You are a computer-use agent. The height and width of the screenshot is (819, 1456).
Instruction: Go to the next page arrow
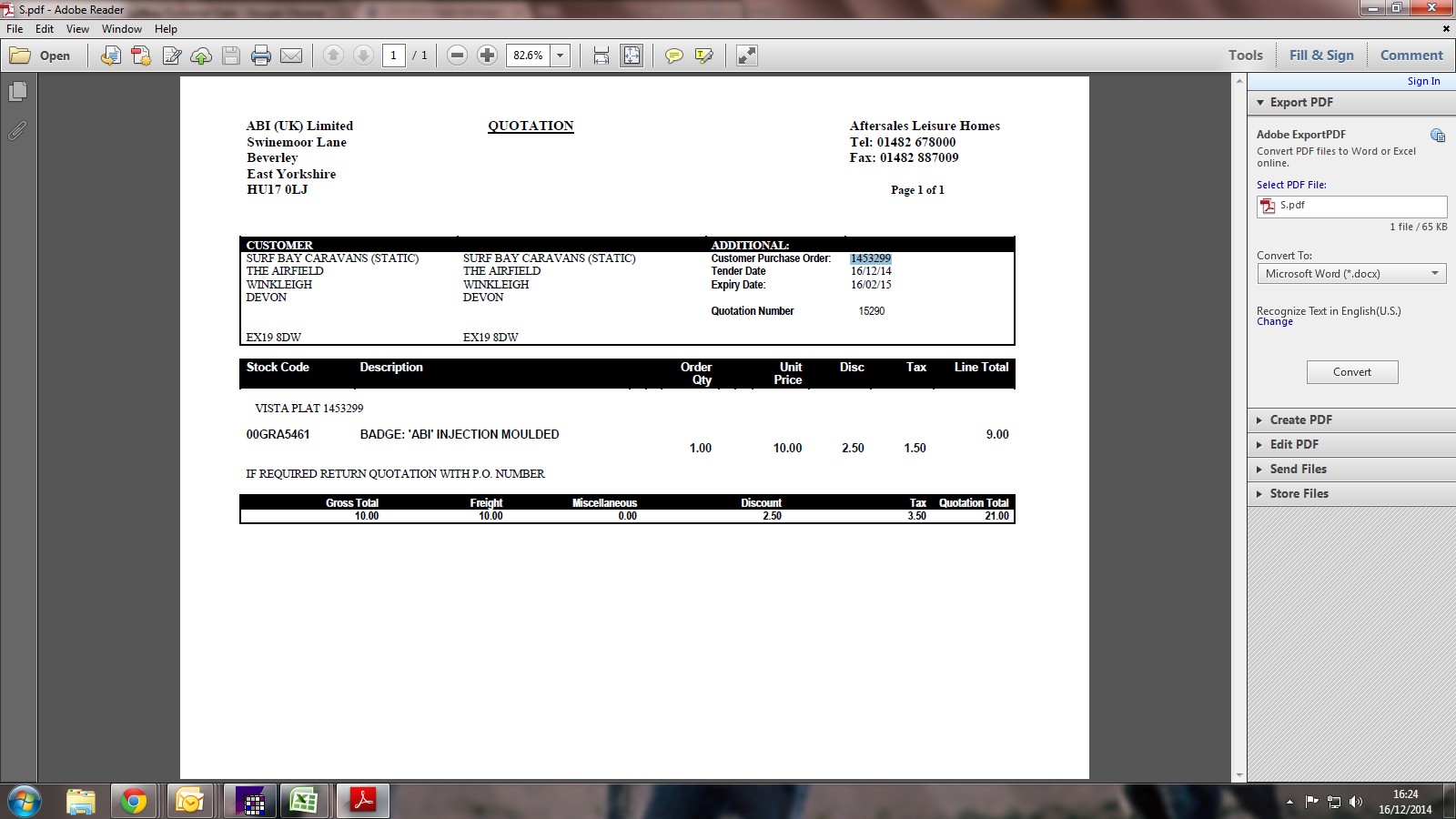[x=363, y=56]
